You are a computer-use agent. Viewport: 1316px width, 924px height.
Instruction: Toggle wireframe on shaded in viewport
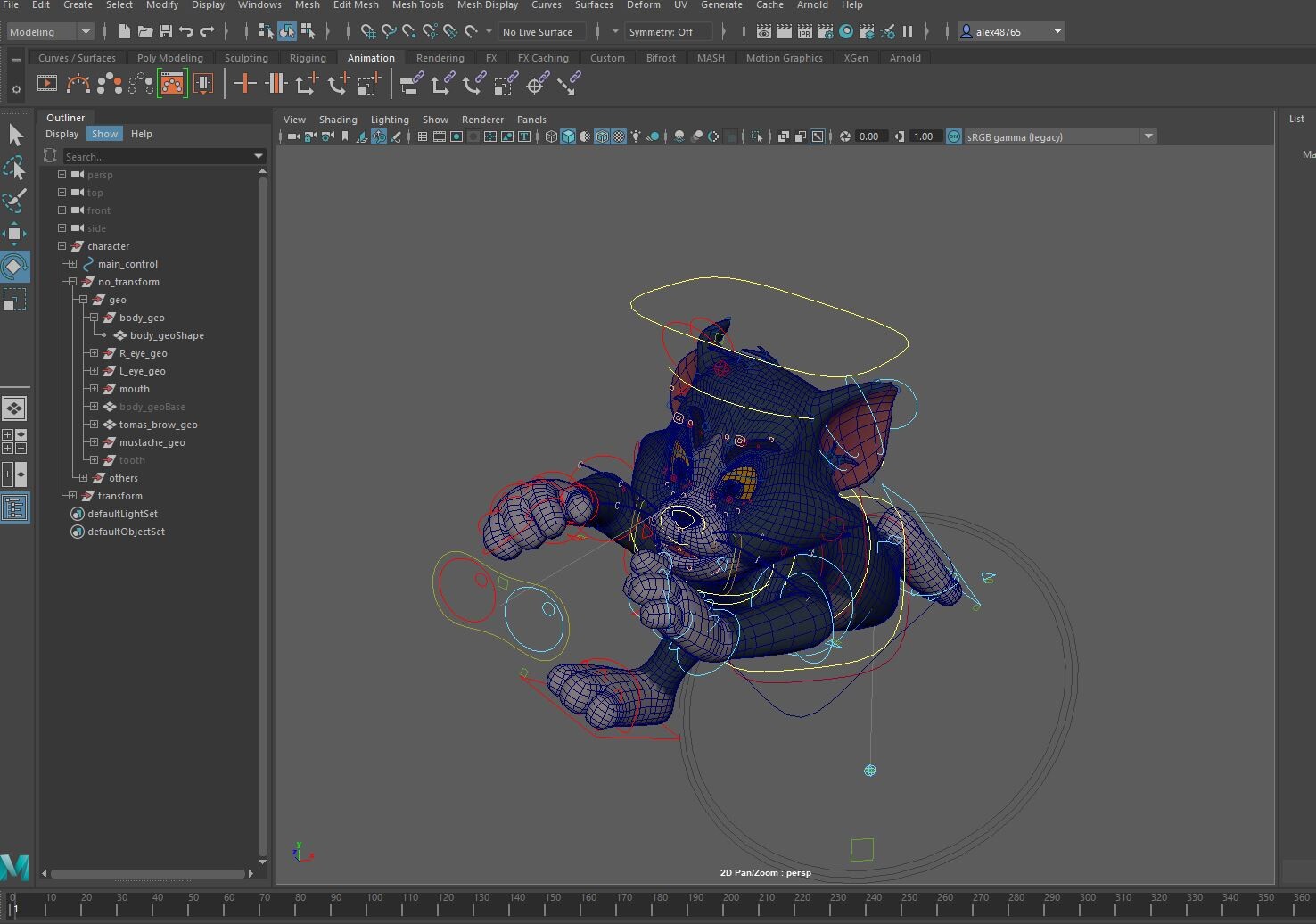point(602,136)
